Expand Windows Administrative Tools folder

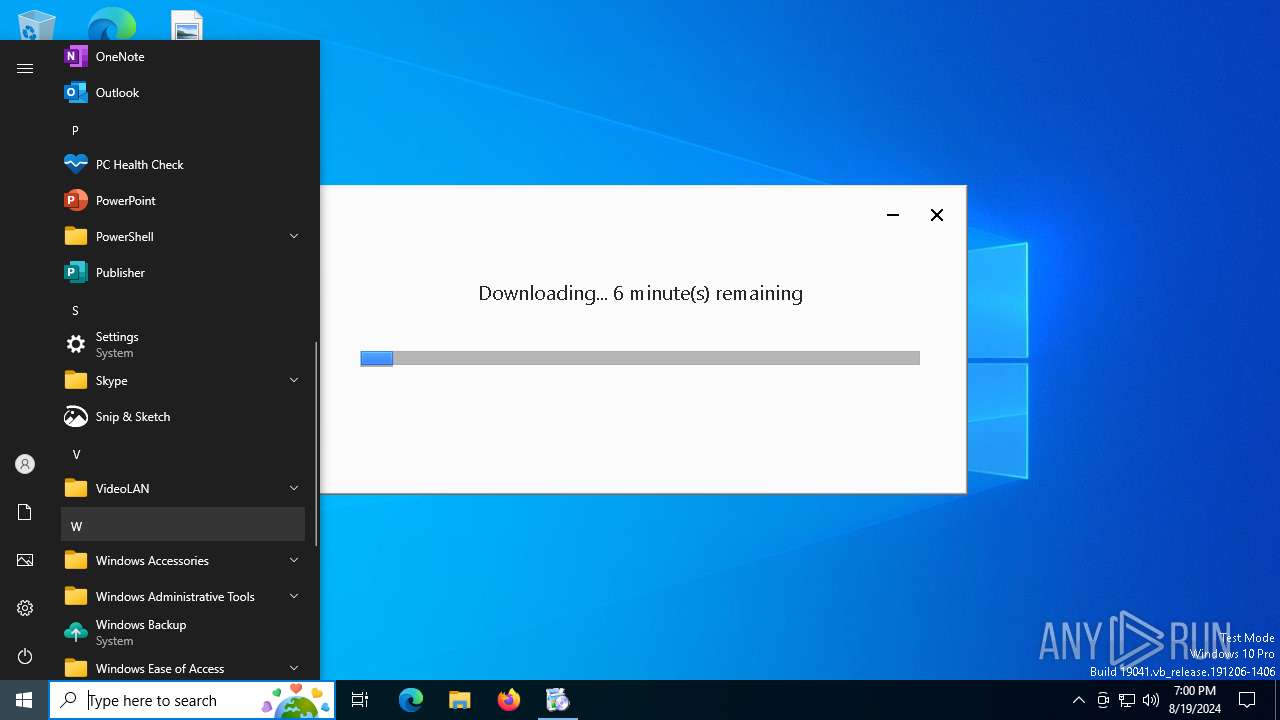183,597
